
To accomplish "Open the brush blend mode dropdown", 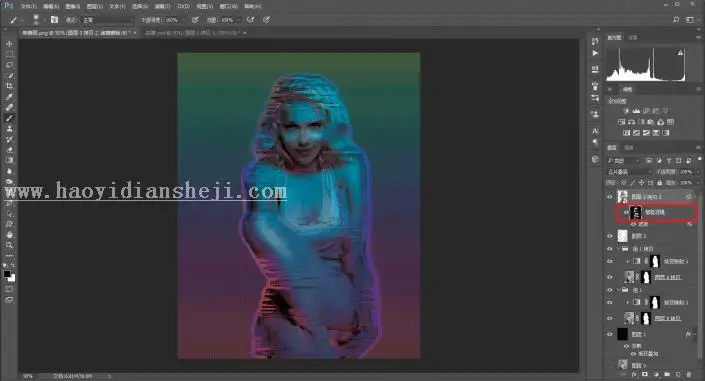I will pyautogui.click(x=108, y=20).
